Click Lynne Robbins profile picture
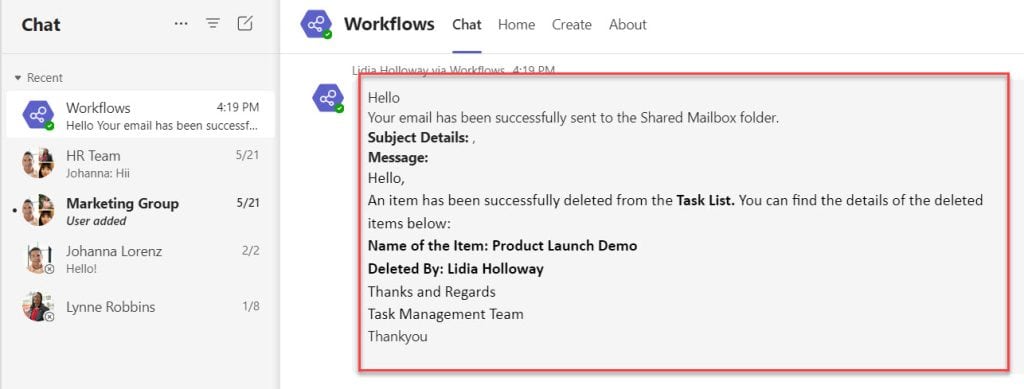This screenshot has width=1024, height=389. (x=39, y=306)
